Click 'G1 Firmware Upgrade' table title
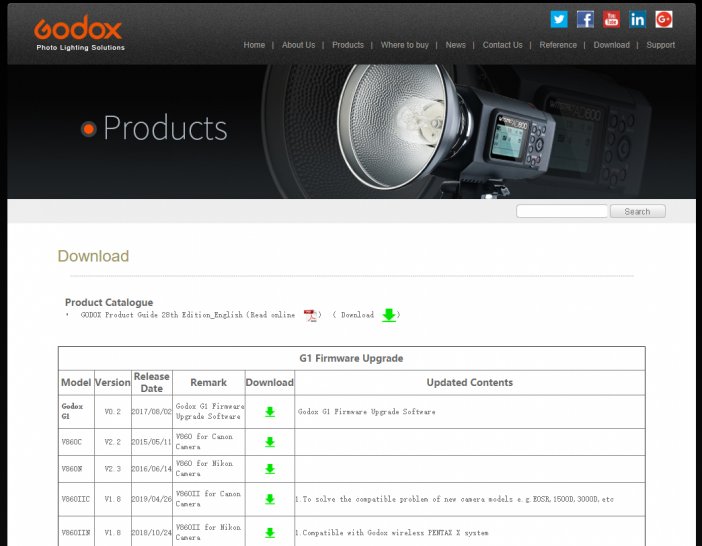 pyautogui.click(x=351, y=358)
